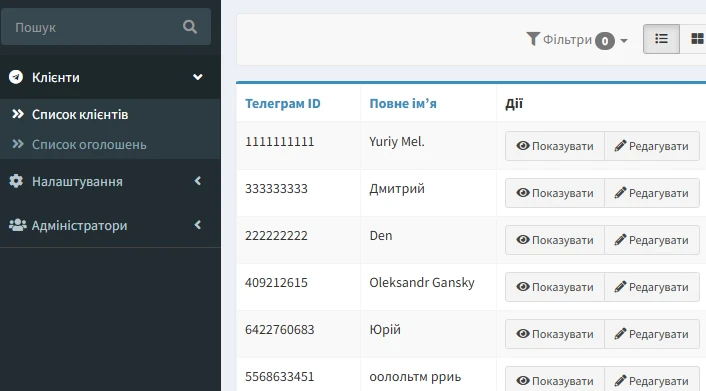Expand Адміністратори using its chevron

pos(198,224)
